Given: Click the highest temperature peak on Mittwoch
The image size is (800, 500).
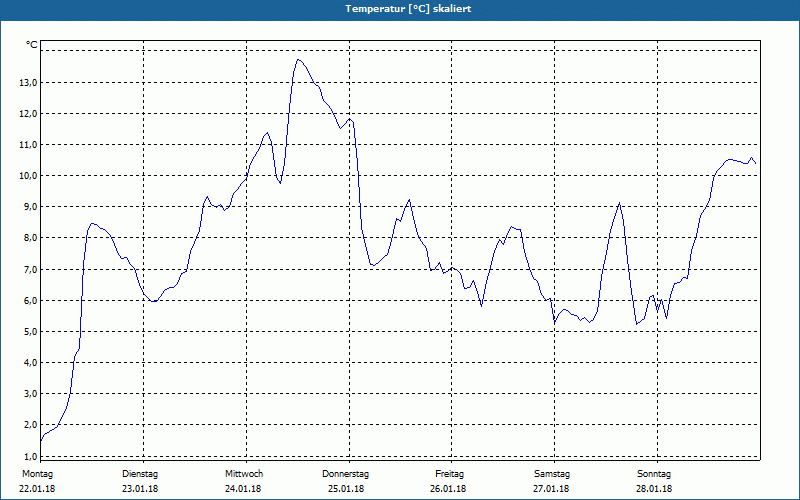Looking at the screenshot, I should [x=298, y=60].
